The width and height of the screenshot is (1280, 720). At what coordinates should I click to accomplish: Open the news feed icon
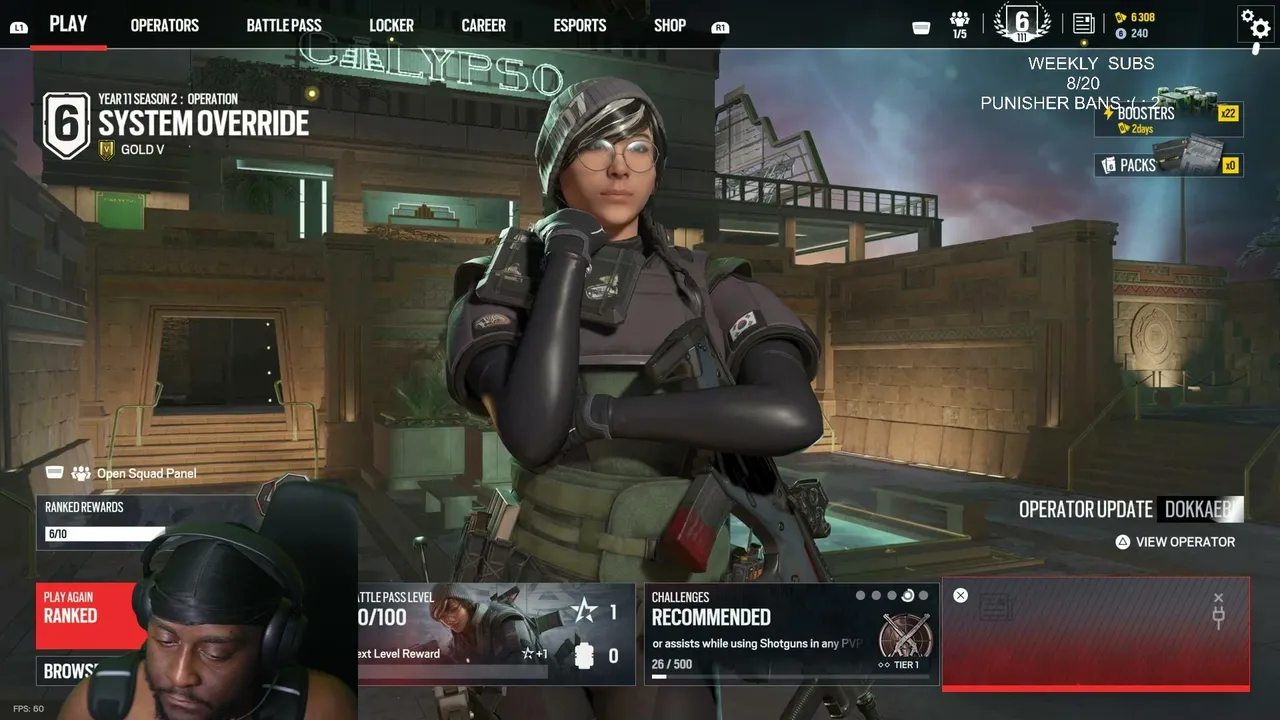click(x=1083, y=23)
